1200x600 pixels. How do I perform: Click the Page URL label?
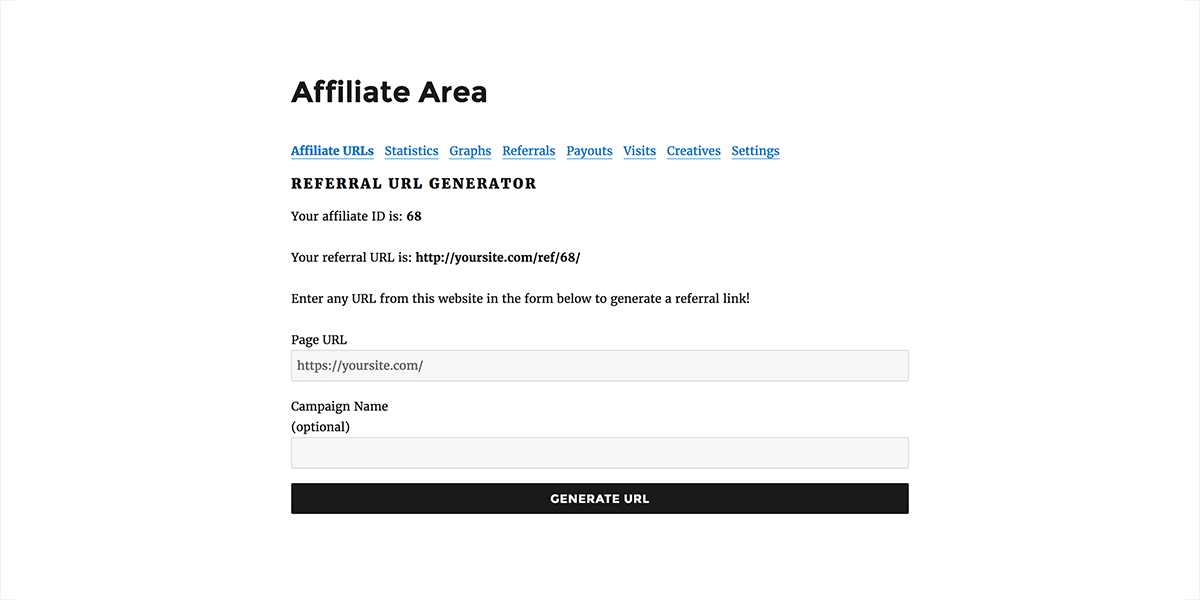coord(319,340)
